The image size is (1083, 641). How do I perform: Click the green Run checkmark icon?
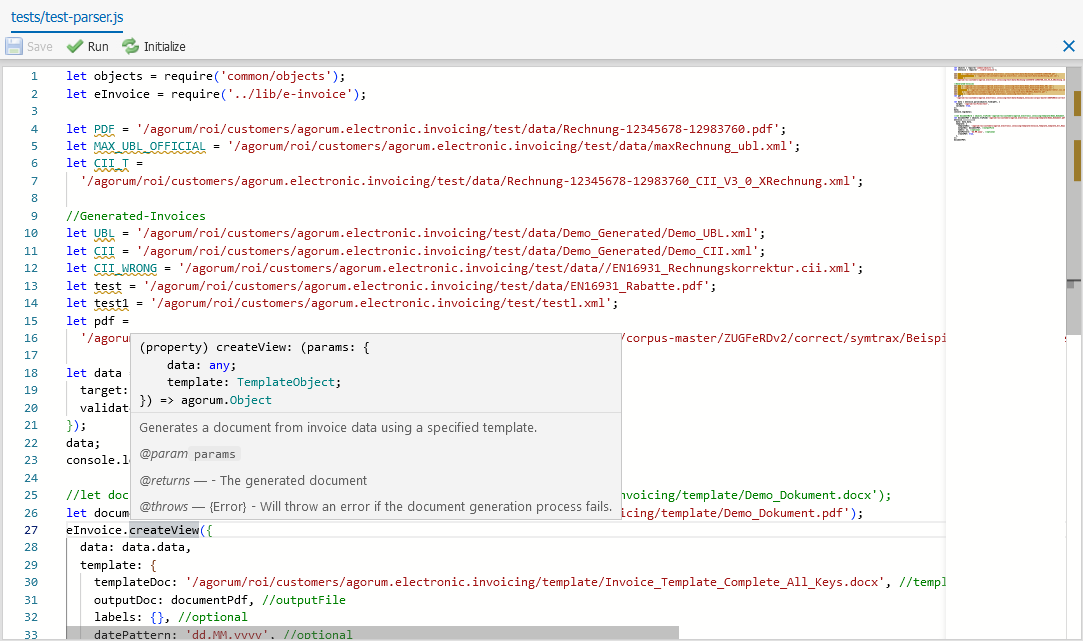click(x=75, y=46)
